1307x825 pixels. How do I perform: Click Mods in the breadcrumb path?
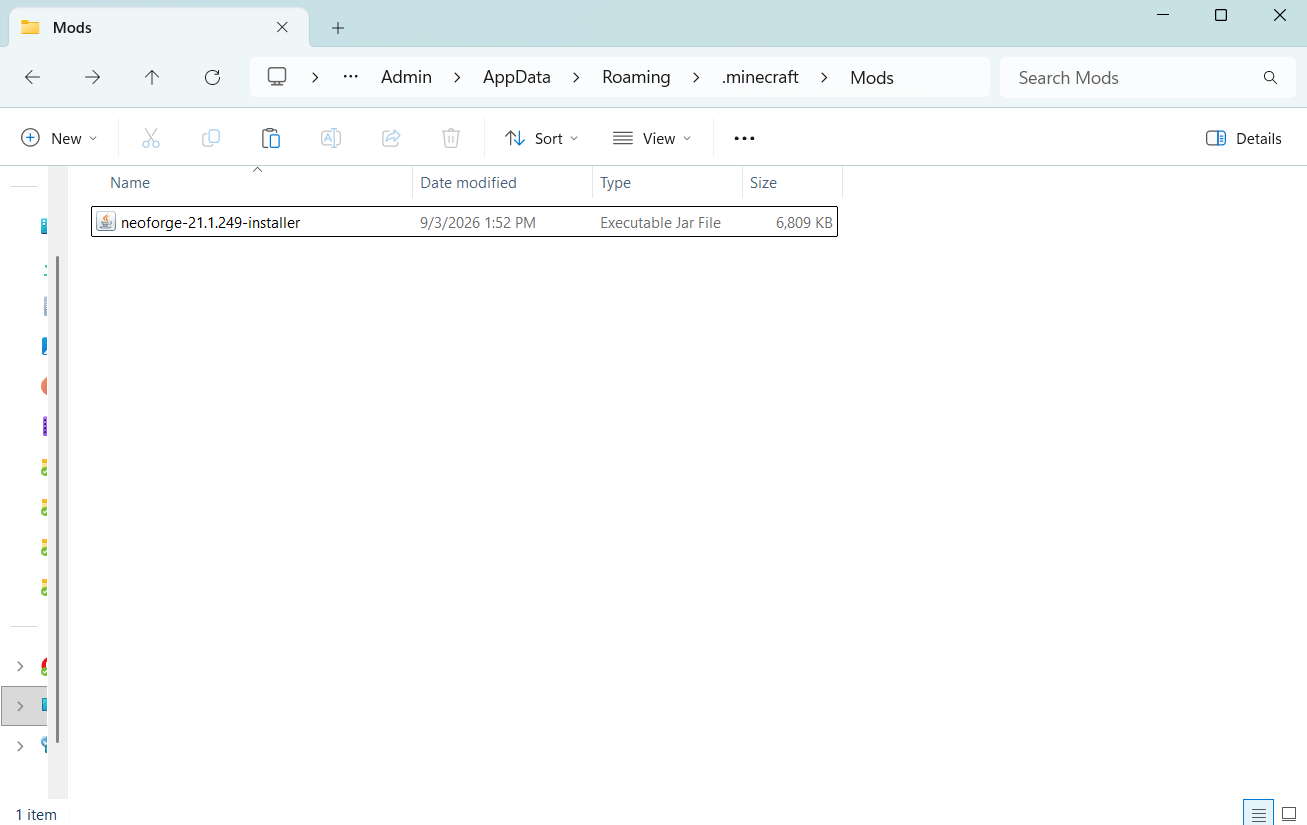point(872,77)
